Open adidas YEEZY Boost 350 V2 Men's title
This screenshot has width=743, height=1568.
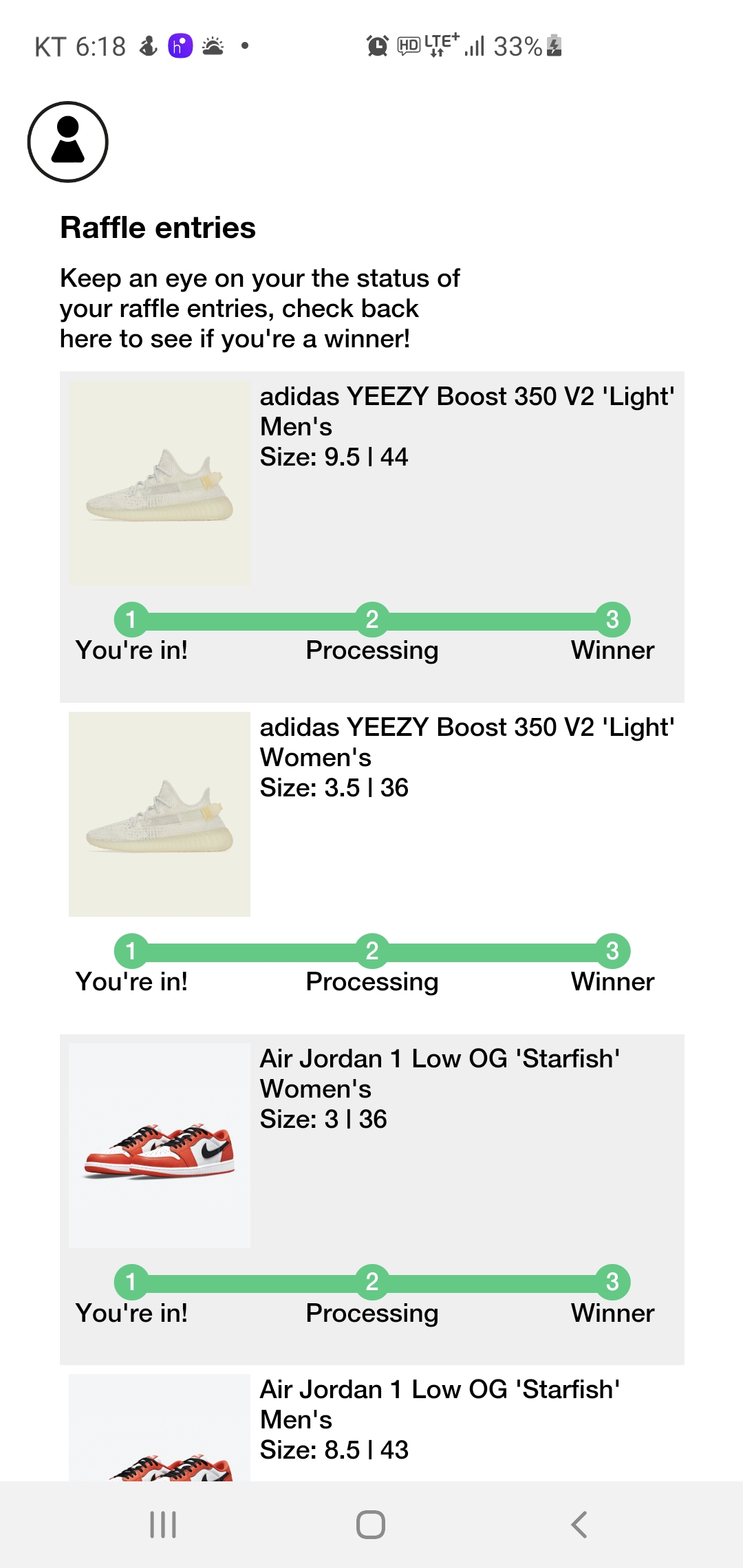[x=467, y=411]
